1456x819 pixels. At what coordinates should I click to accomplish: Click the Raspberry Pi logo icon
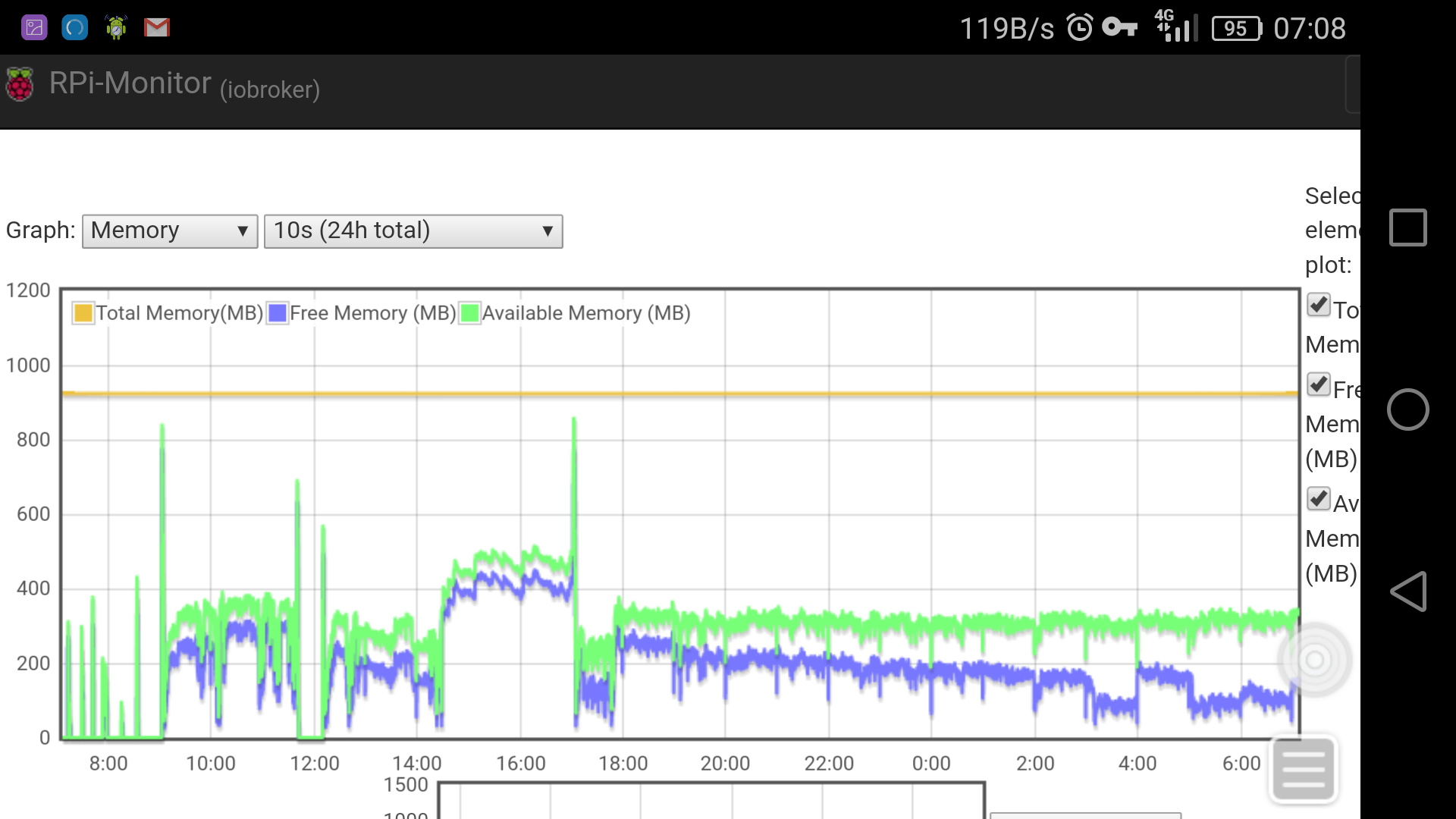click(20, 84)
